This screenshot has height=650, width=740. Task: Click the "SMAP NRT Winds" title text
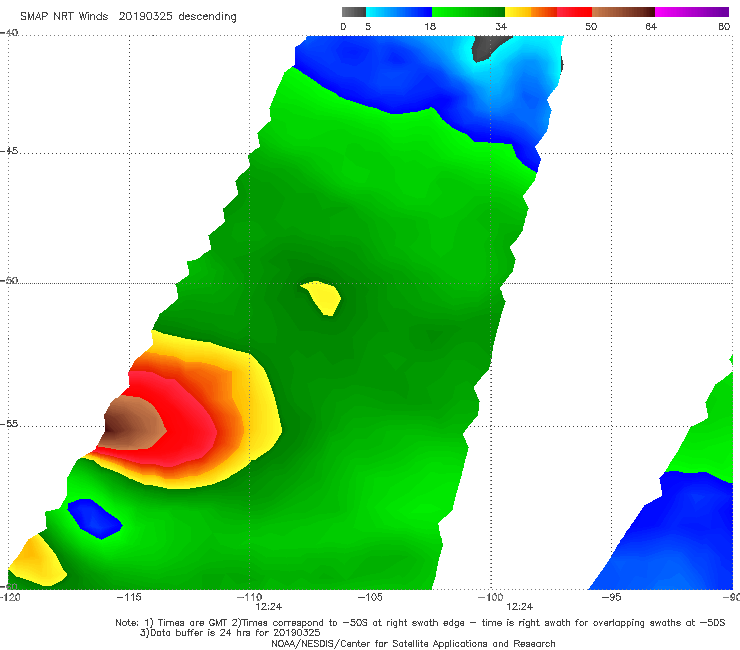click(64, 16)
